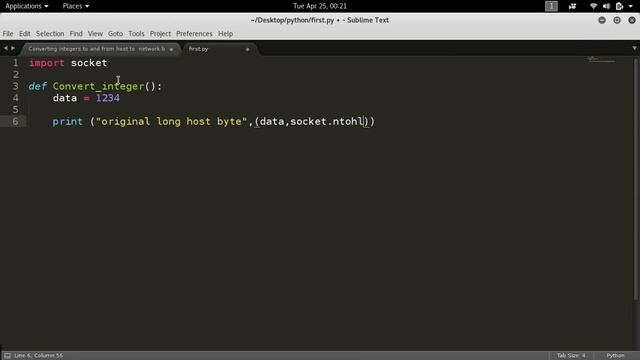Open the Applications menu in top bar
This screenshot has height=360, width=640.
(27, 6)
